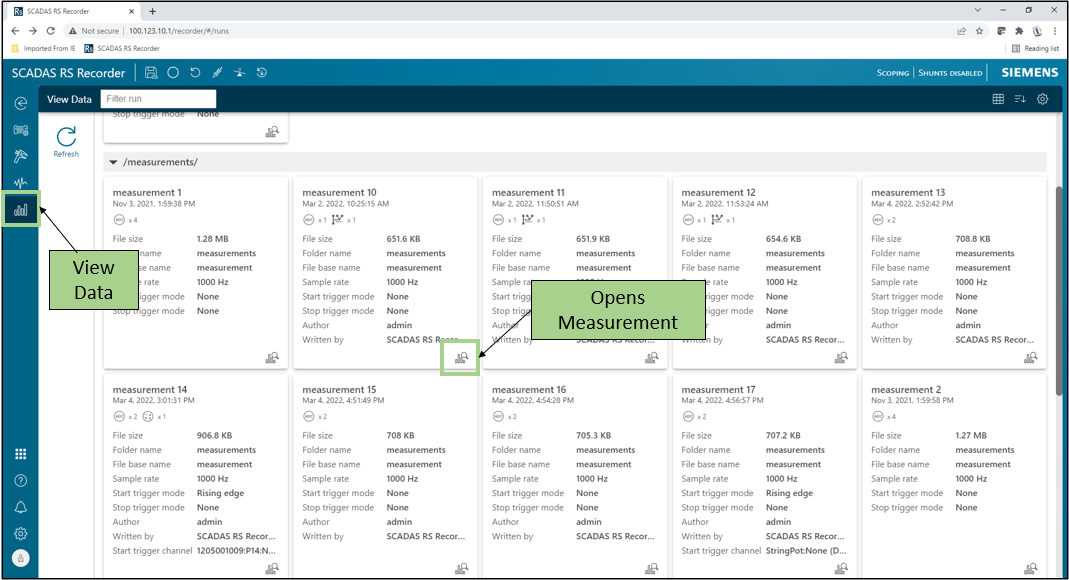Open the View Data sidebar icon
Image resolution: width=1069 pixels, height=580 pixels.
click(20, 210)
